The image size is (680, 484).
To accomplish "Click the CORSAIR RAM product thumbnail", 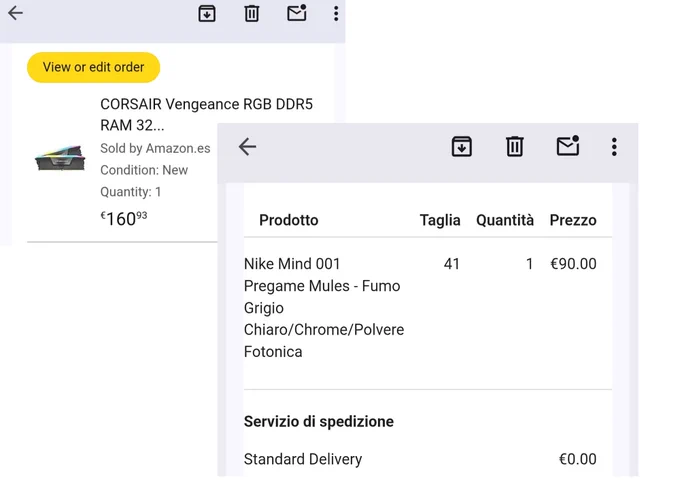I will [60, 158].
